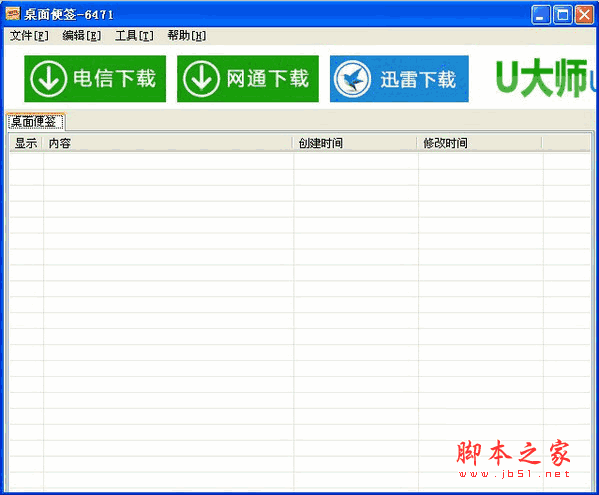Click the U大师 logo banner
The image size is (599, 495).
coord(545,78)
